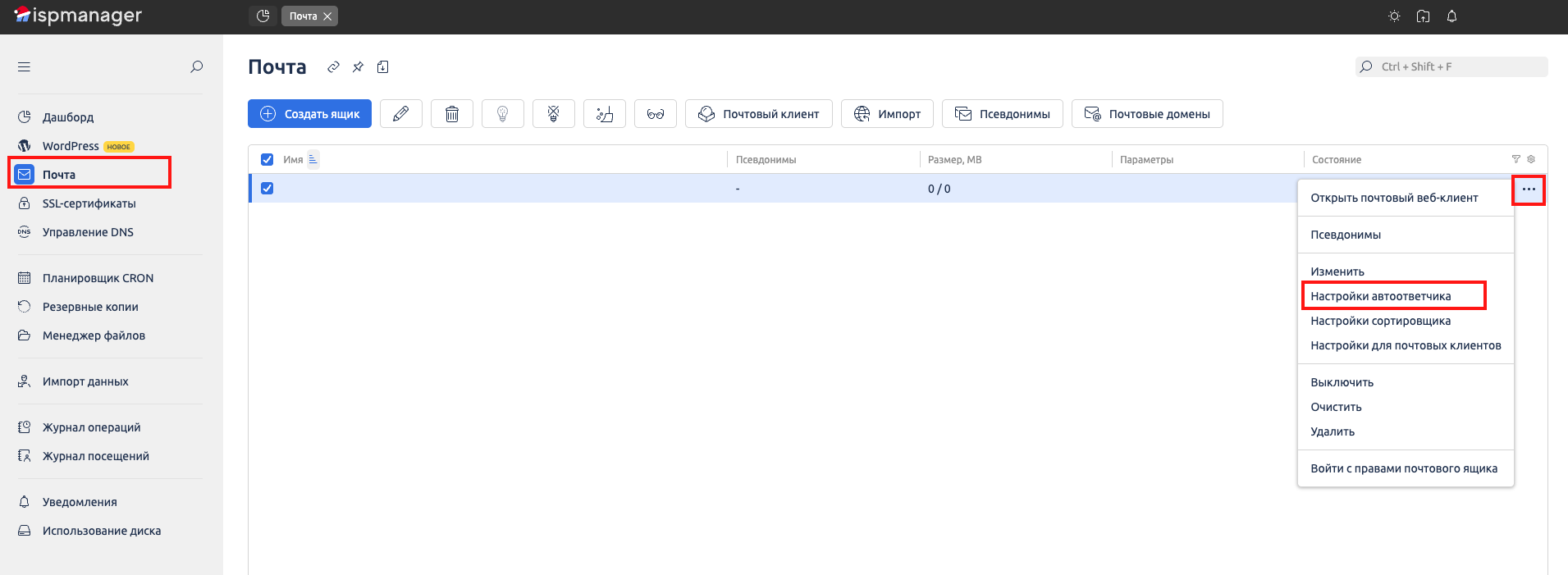Open table column settings gear
This screenshot has width=1568, height=575.
click(x=1531, y=159)
